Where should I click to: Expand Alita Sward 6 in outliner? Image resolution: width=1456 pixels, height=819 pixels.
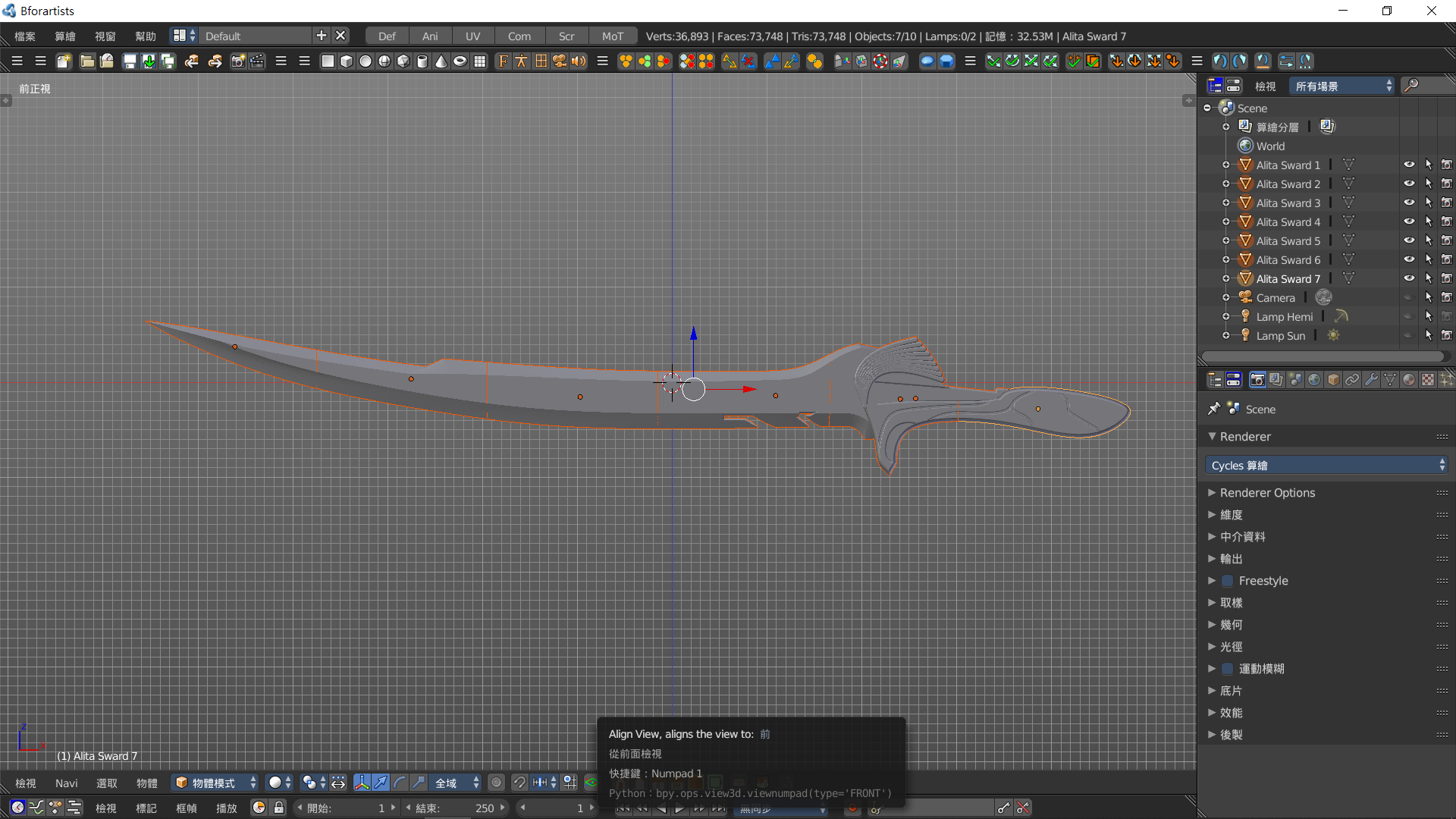click(1226, 259)
